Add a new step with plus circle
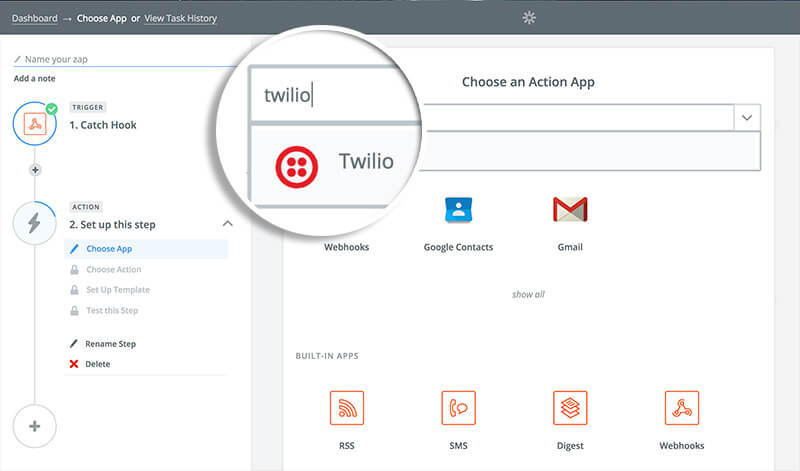800x471 pixels. [x=35, y=426]
